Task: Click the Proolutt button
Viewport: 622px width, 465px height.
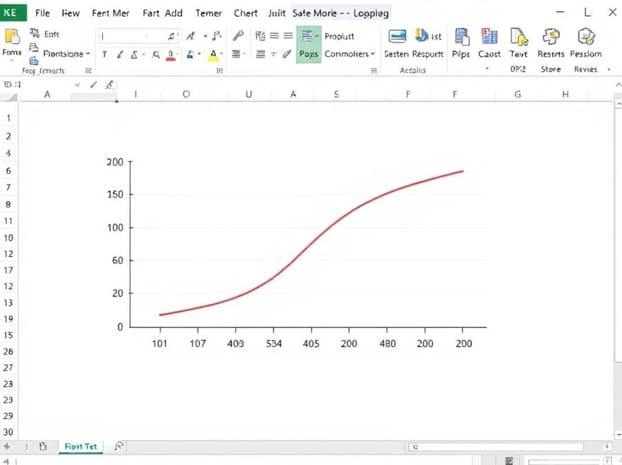Action: pyautogui.click(x=339, y=36)
